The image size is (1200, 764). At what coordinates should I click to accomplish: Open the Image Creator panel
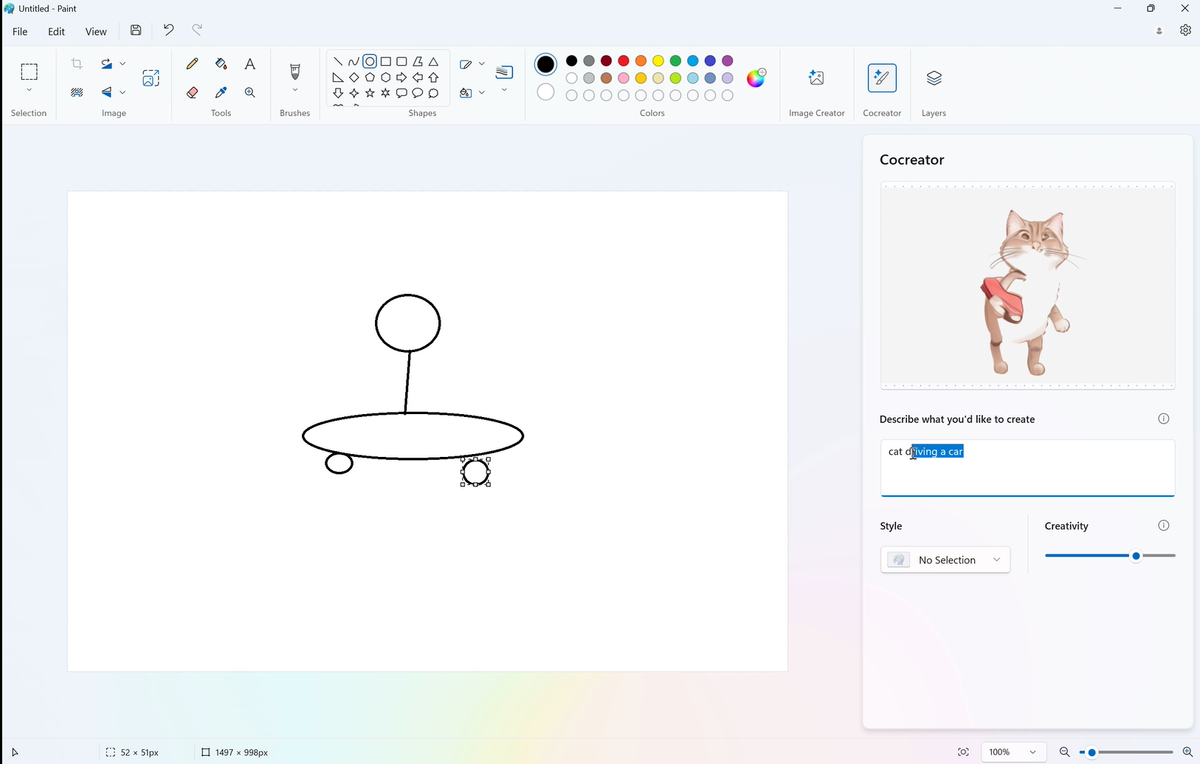tap(816, 78)
